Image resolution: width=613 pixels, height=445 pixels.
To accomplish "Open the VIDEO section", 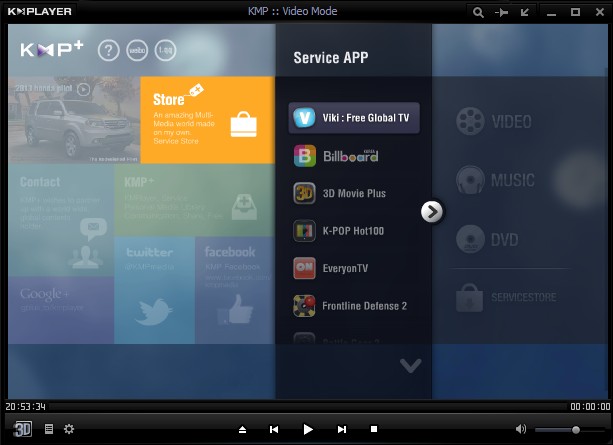I will coord(494,121).
